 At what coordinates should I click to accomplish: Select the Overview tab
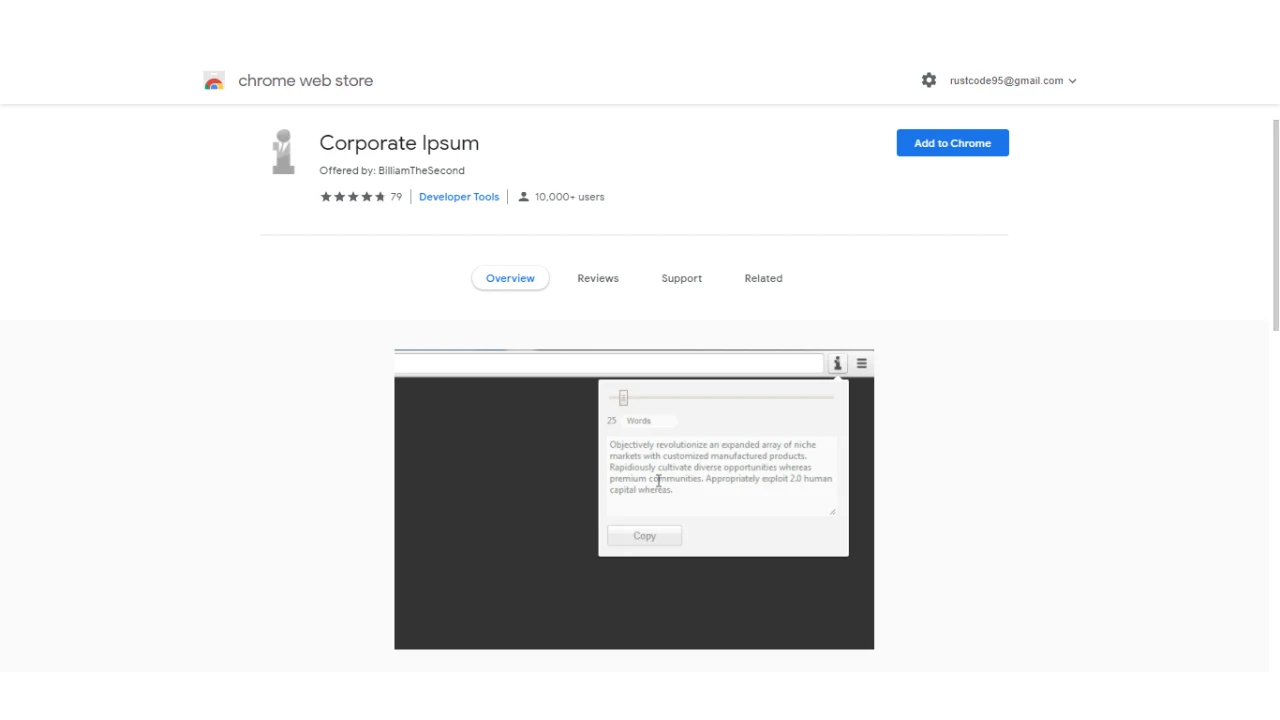coord(510,278)
